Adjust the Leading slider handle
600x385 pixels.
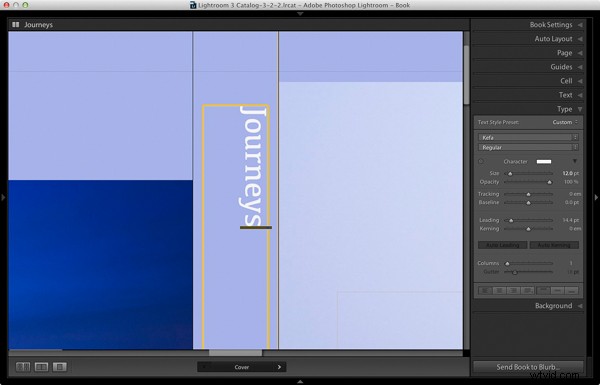pyautogui.click(x=511, y=220)
